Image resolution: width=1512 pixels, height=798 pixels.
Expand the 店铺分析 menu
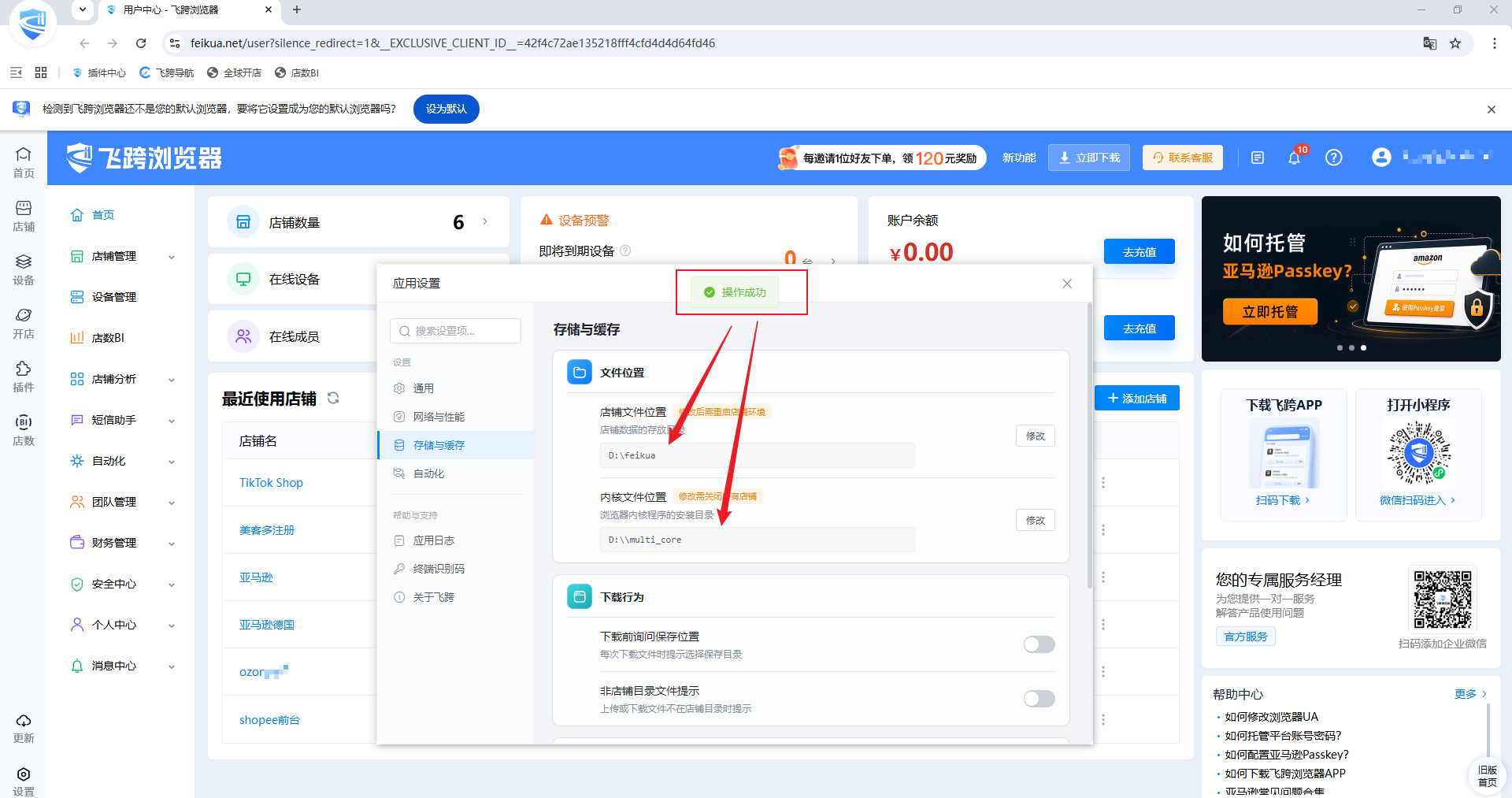point(122,379)
